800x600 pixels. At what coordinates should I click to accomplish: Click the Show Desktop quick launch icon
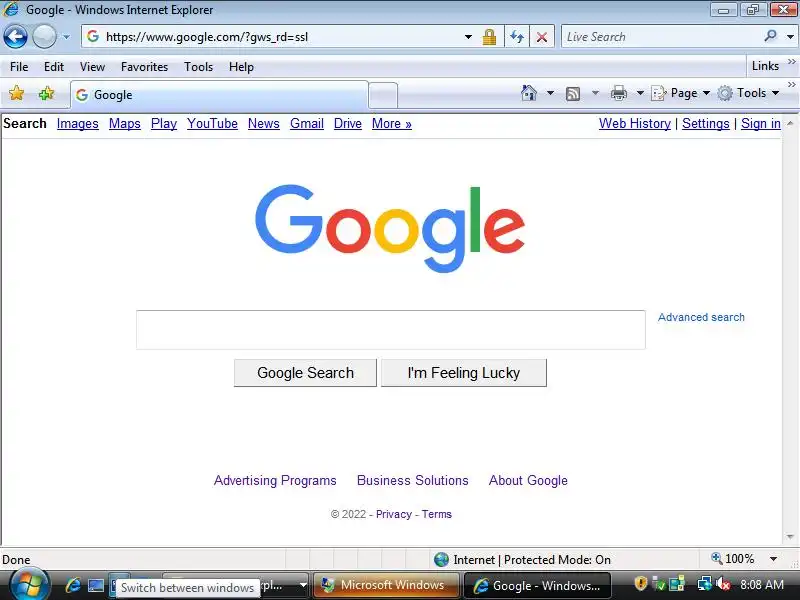(x=96, y=585)
